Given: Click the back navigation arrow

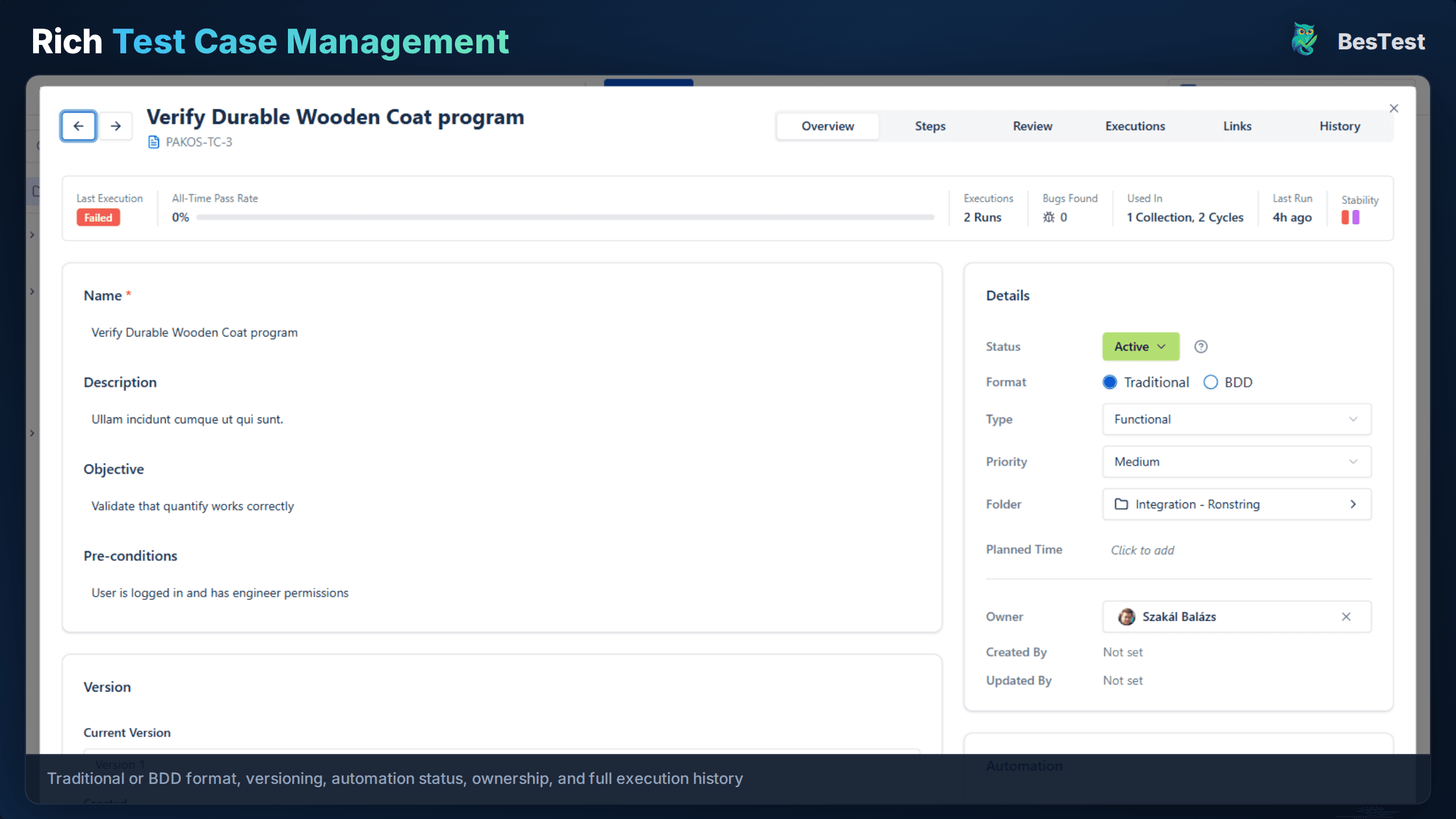Looking at the screenshot, I should (x=78, y=125).
